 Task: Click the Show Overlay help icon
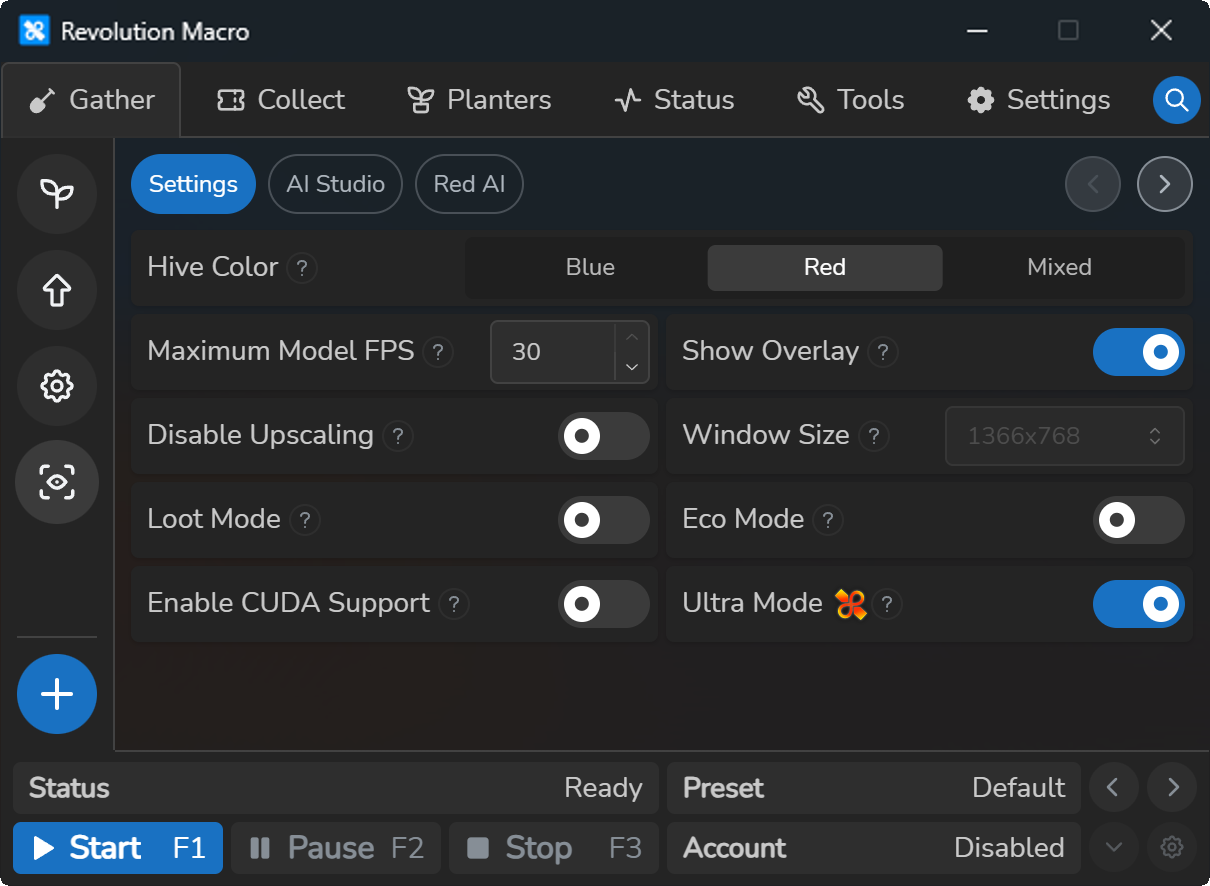click(x=883, y=352)
